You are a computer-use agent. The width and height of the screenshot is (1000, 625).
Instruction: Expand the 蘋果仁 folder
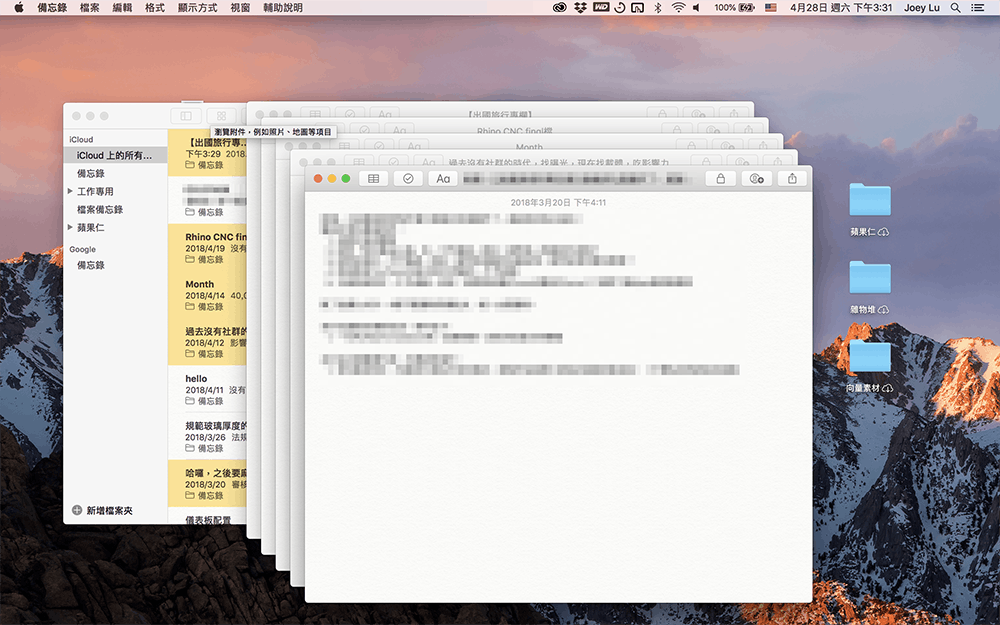point(70,227)
